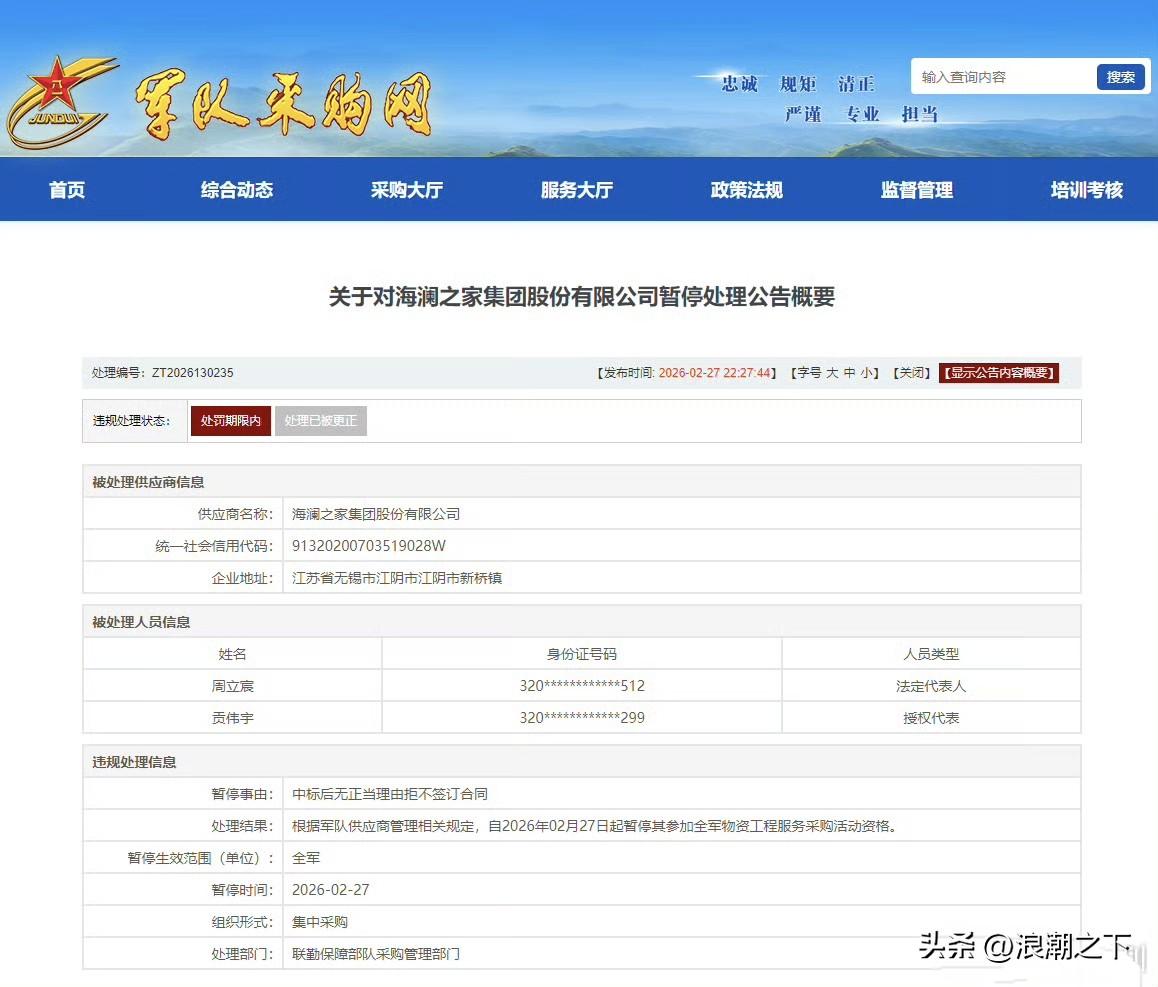Go to 服务大厅 menu item

point(577,190)
